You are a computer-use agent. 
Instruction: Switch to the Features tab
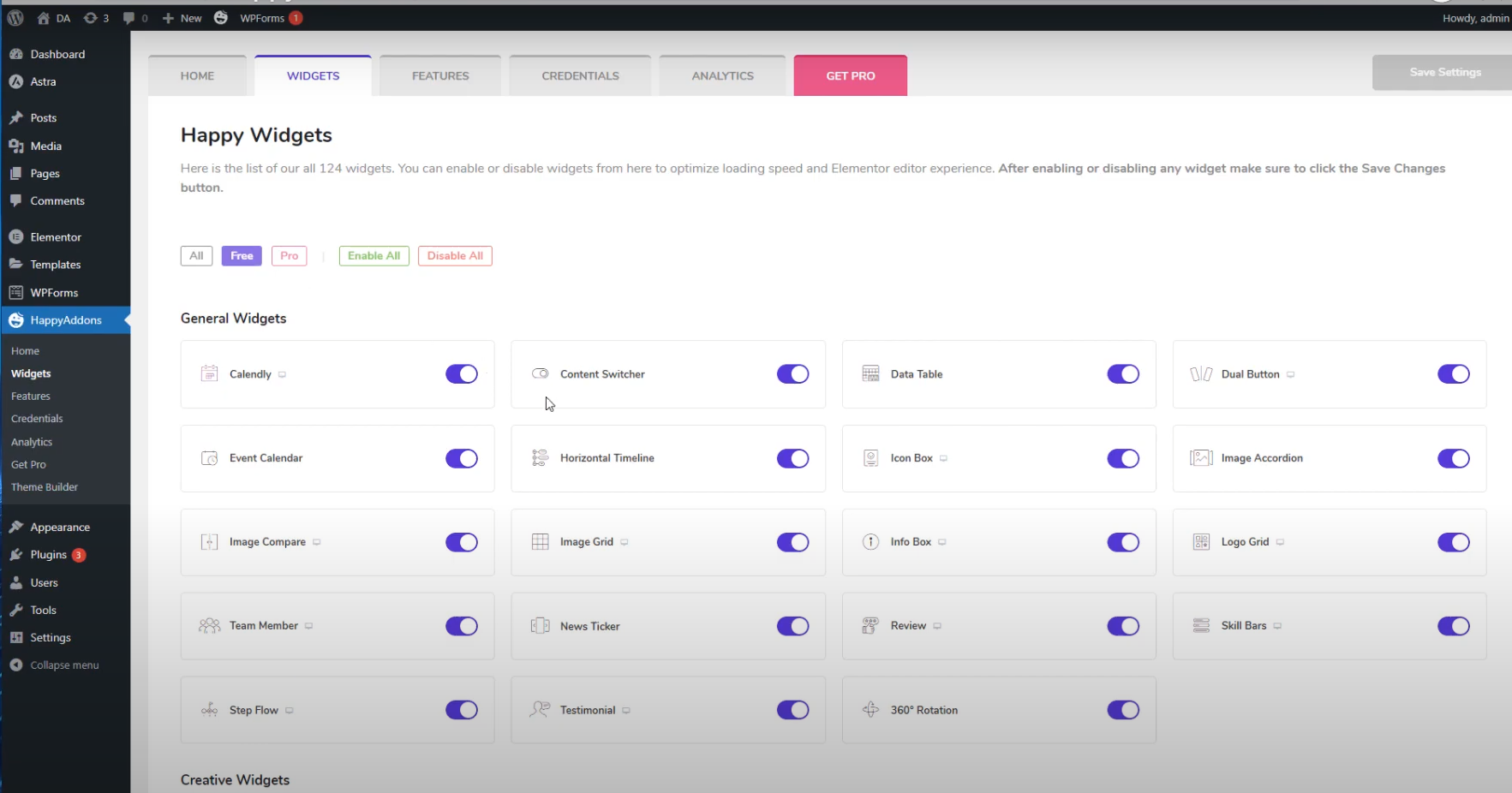point(440,76)
